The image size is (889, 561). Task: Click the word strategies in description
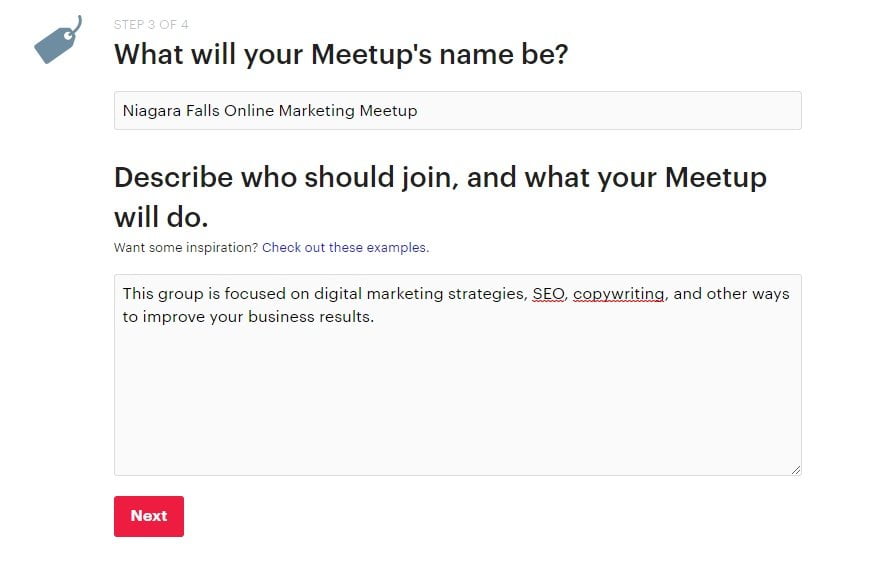[x=488, y=294]
